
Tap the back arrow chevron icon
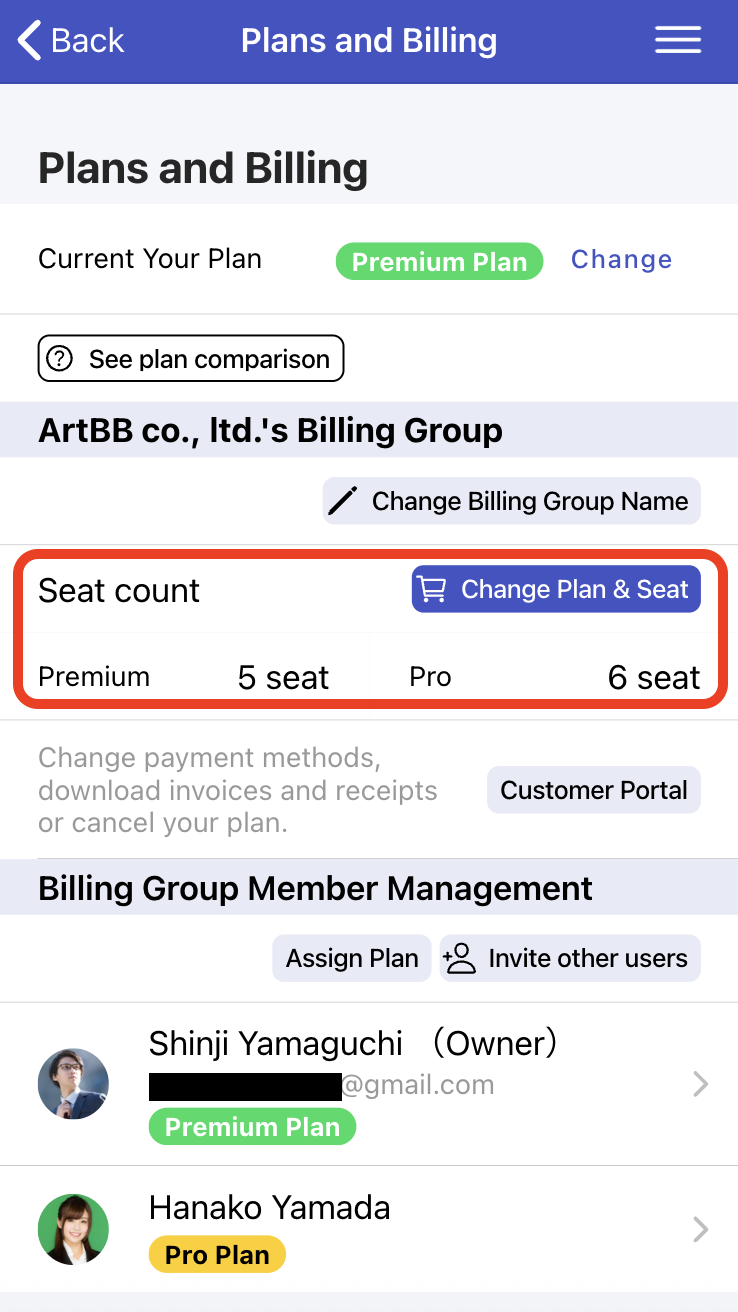(30, 41)
